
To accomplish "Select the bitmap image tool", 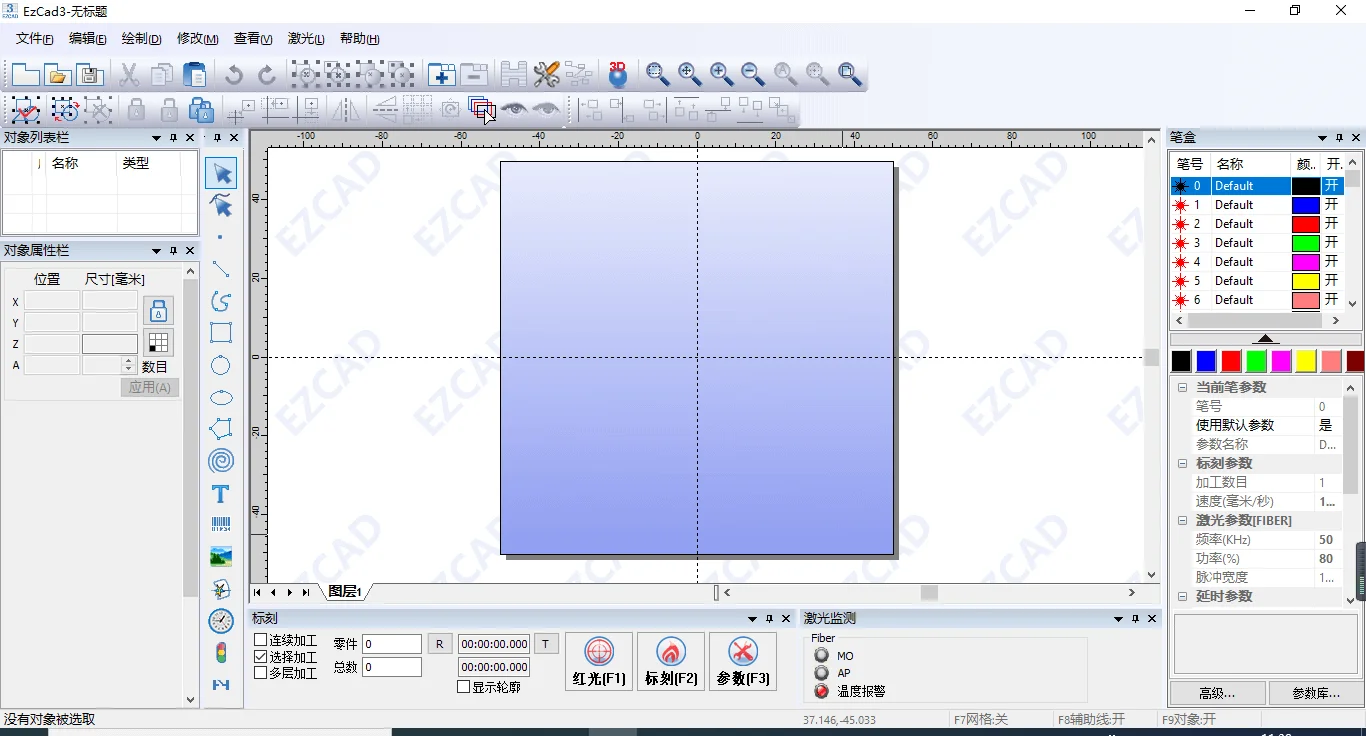I will coord(221,557).
